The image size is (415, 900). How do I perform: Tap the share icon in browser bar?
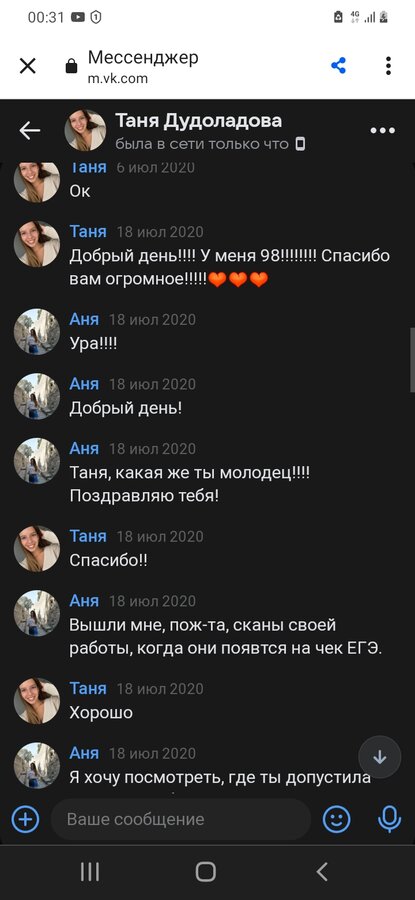(339, 65)
